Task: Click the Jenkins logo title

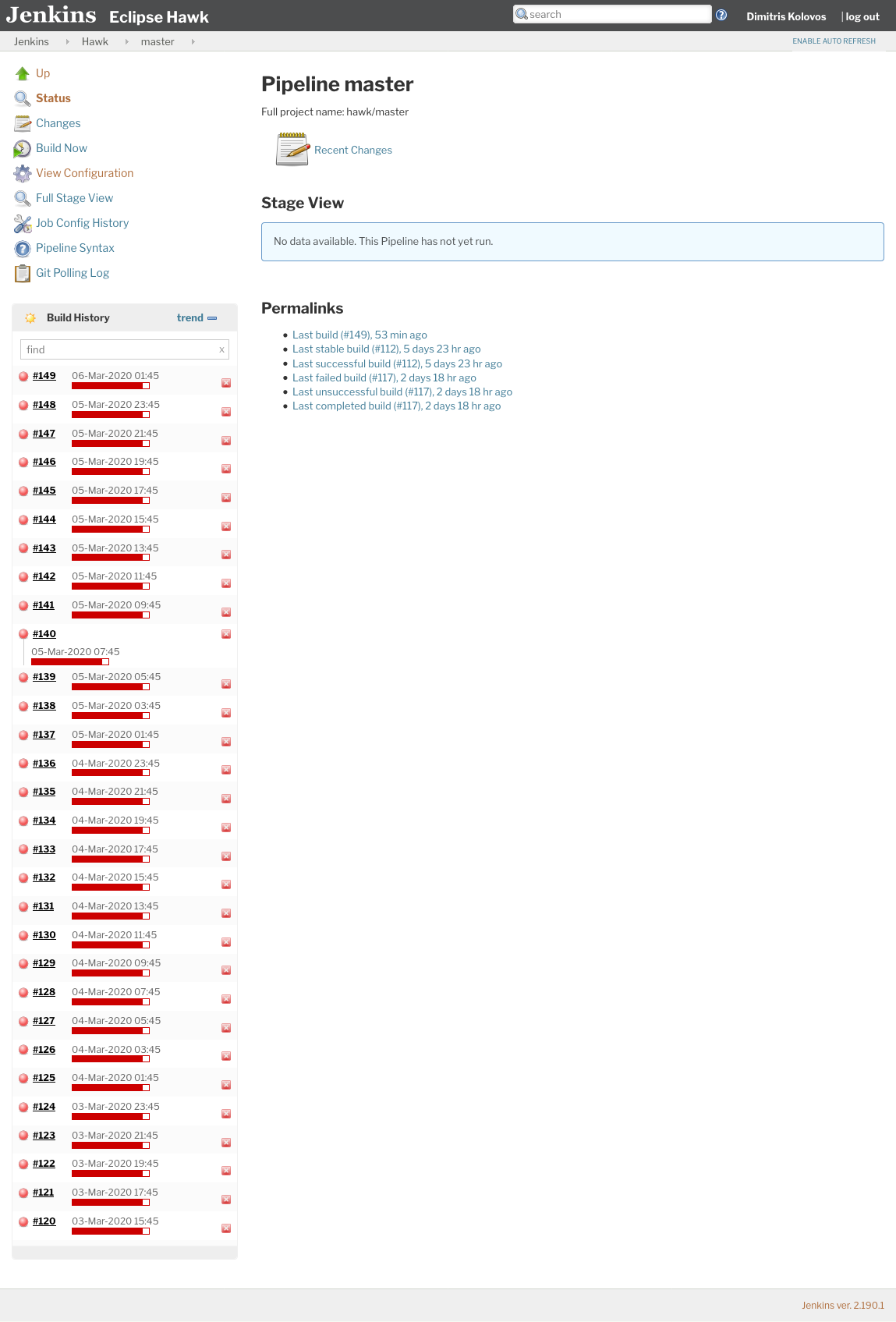Action: pyautogui.click(x=51, y=15)
